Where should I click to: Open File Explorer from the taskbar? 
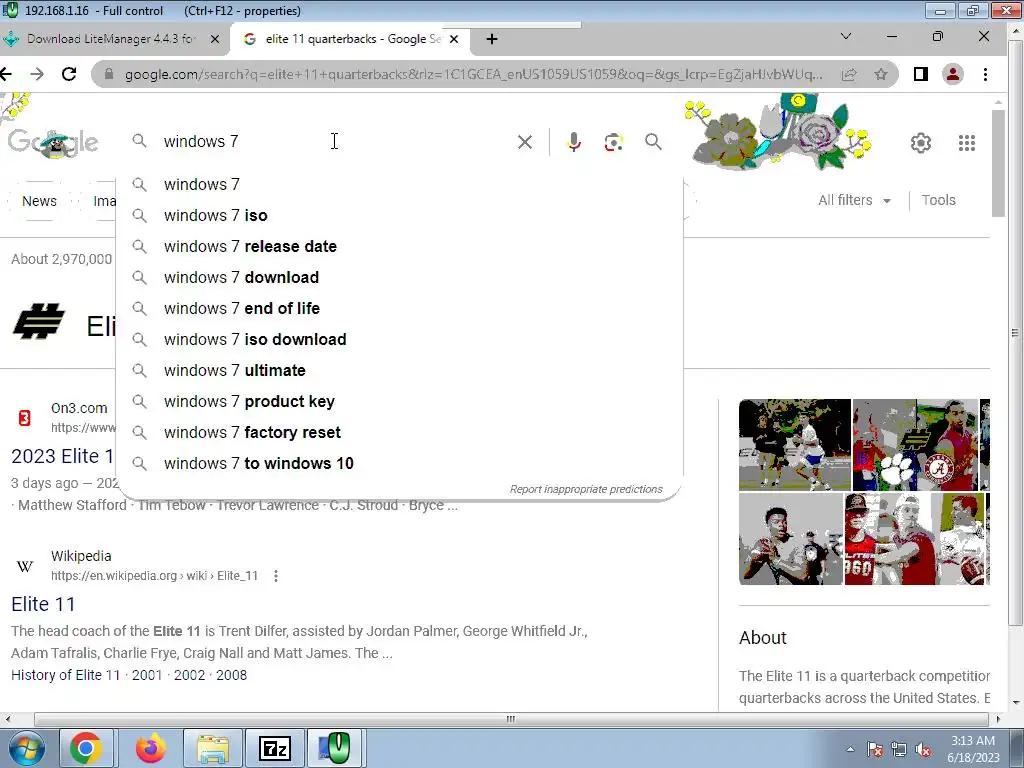(213, 748)
